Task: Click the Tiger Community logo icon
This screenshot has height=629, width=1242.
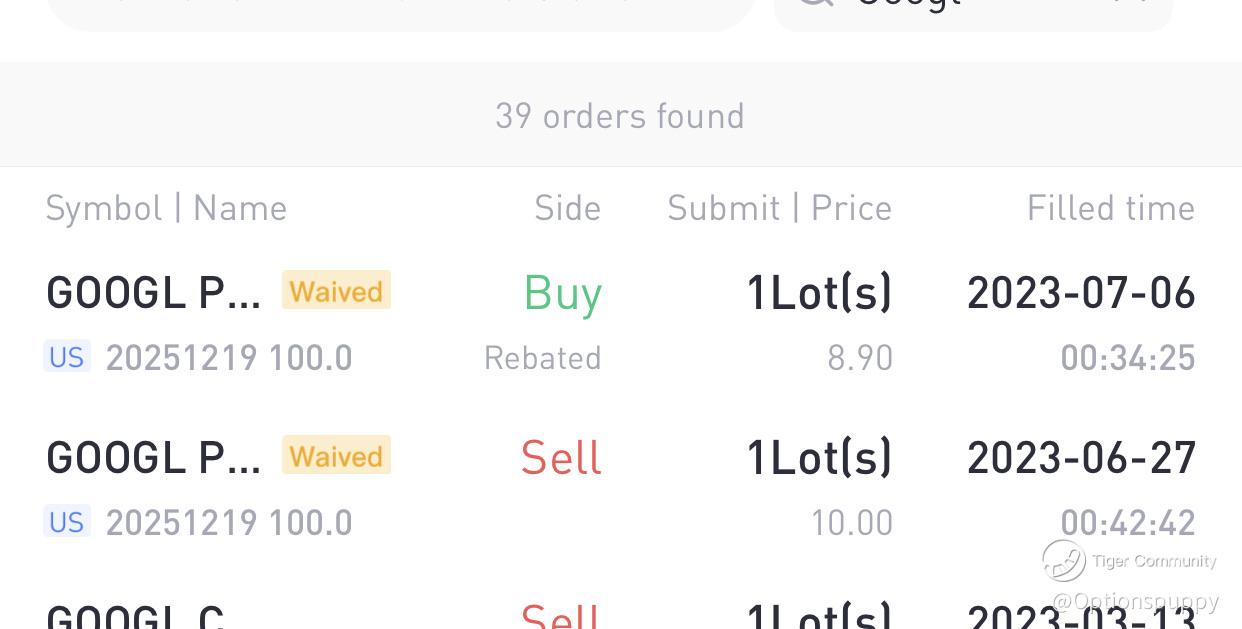Action: [x=1064, y=560]
